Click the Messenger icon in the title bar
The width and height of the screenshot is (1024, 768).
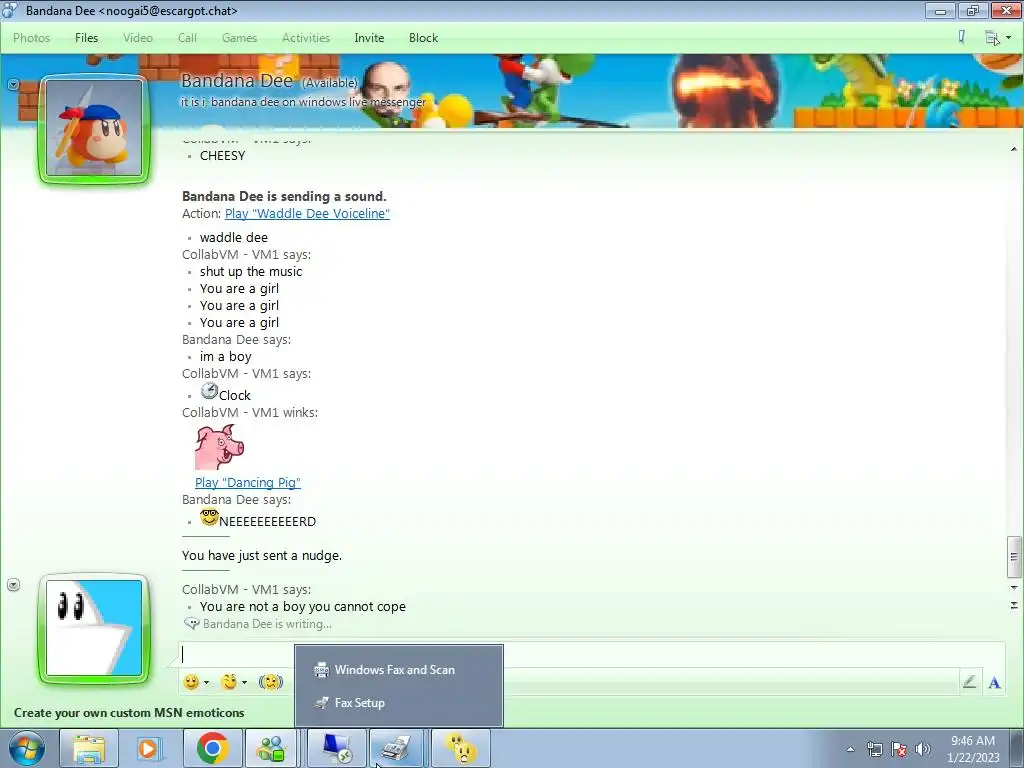tap(10, 10)
